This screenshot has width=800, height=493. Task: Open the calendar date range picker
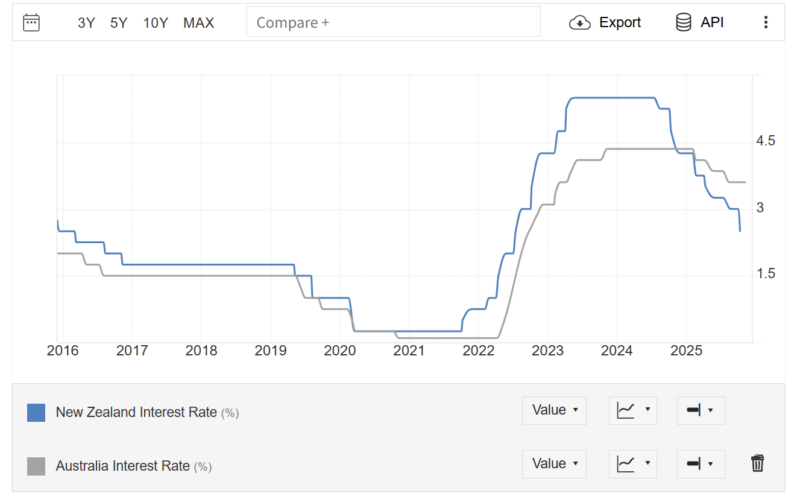31,22
